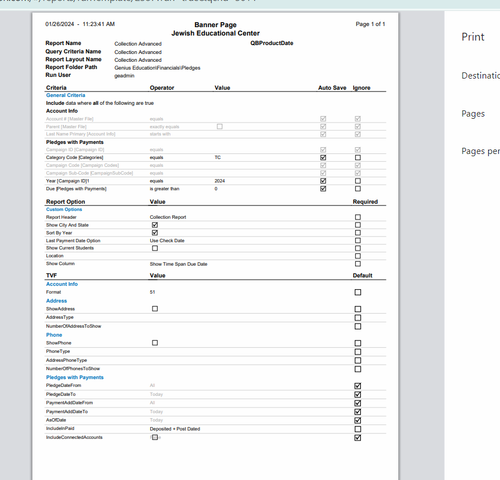500x480 pixels.
Task: Toggle Required checkbox for Report Header
Action: click(358, 217)
